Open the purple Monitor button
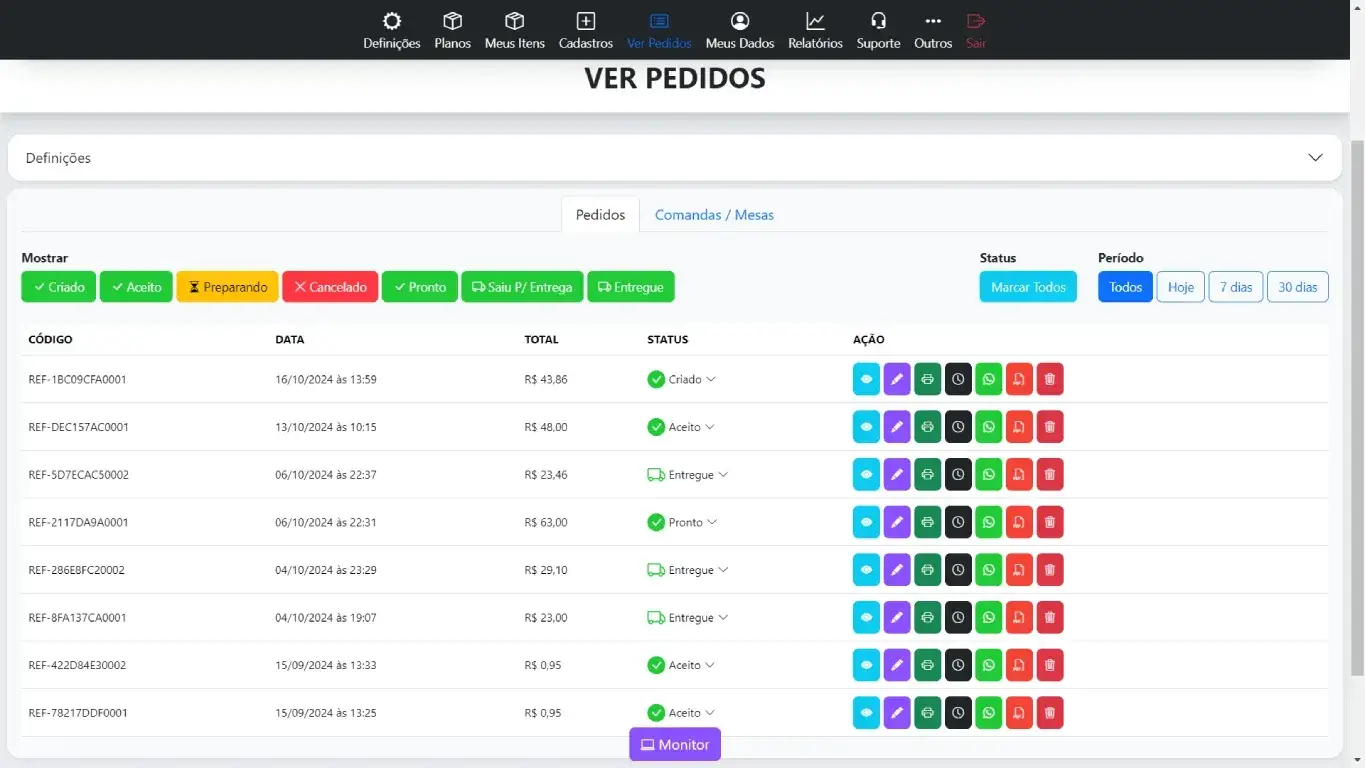1365x768 pixels. 675,745
